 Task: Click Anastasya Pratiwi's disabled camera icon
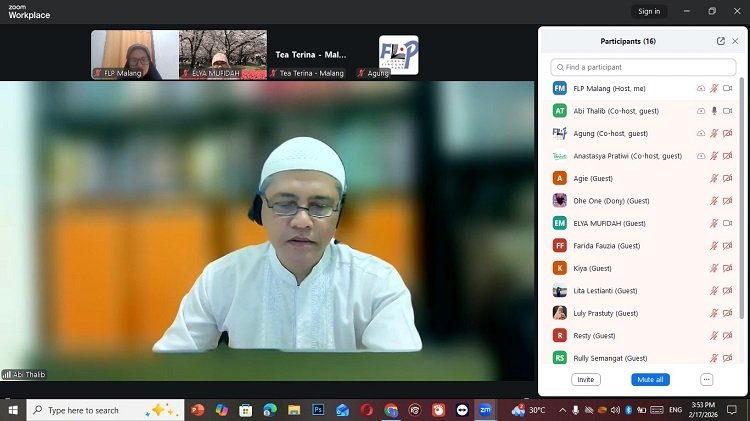(728, 155)
